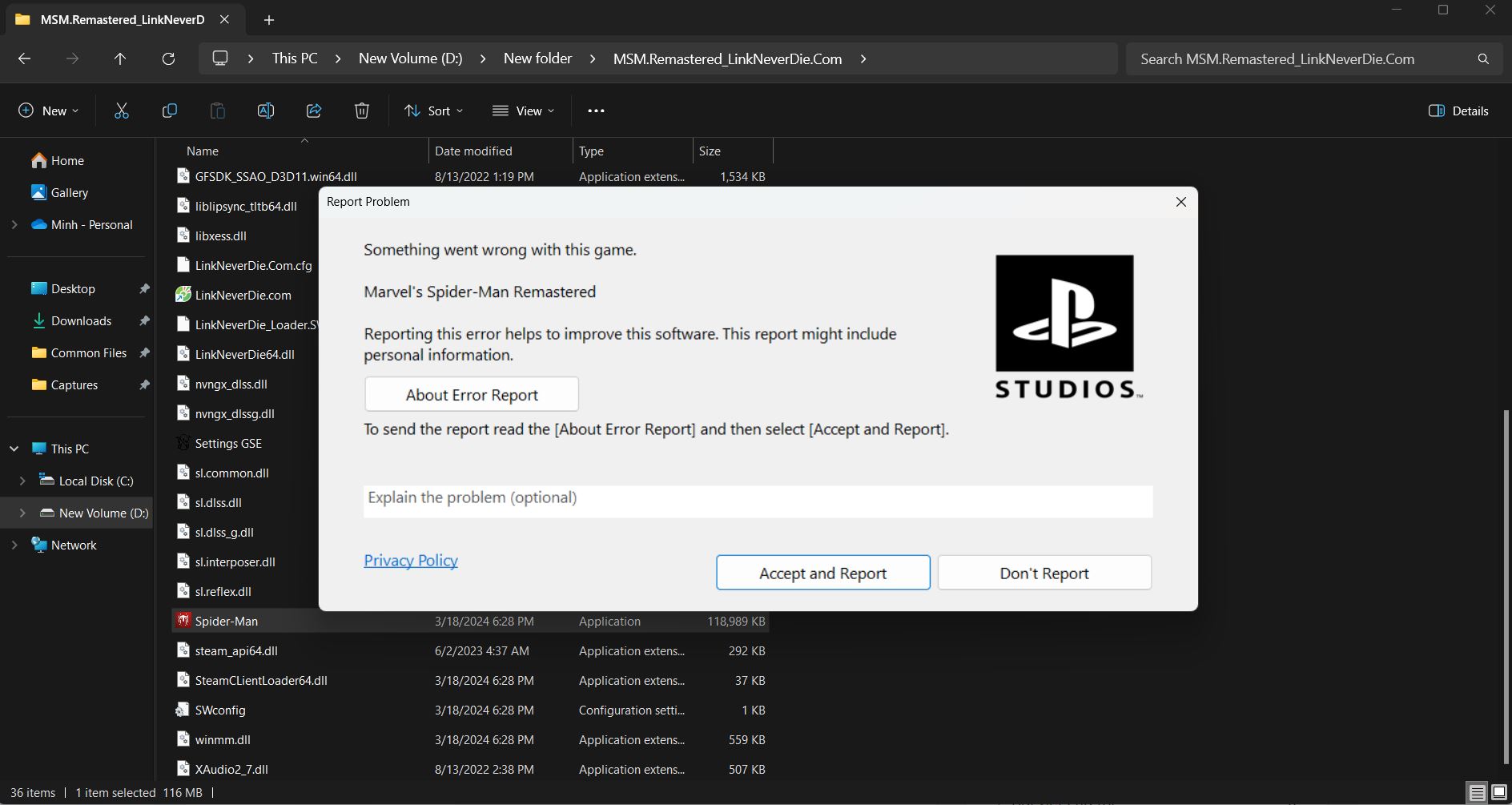Viewport: 1512px width, 805px height.
Task: Click the Cut scissors icon in toolbar
Action: tap(122, 111)
